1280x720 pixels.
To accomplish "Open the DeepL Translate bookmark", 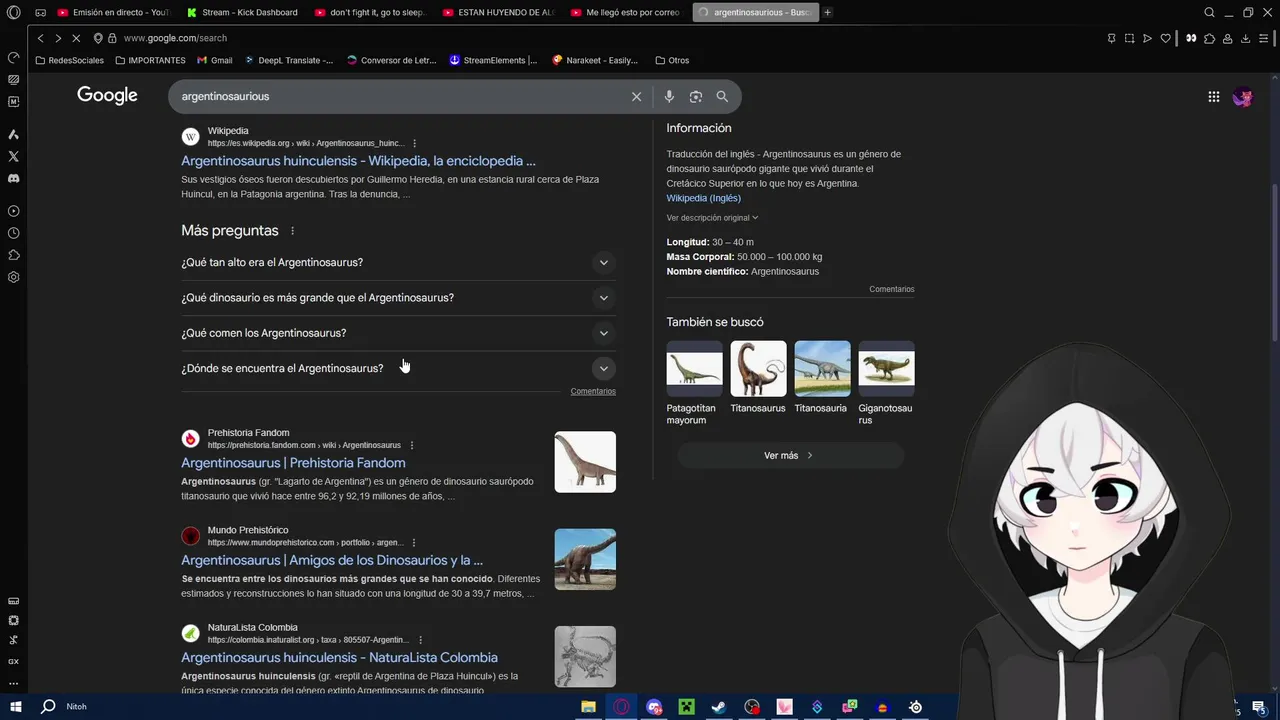I will click(x=288, y=60).
